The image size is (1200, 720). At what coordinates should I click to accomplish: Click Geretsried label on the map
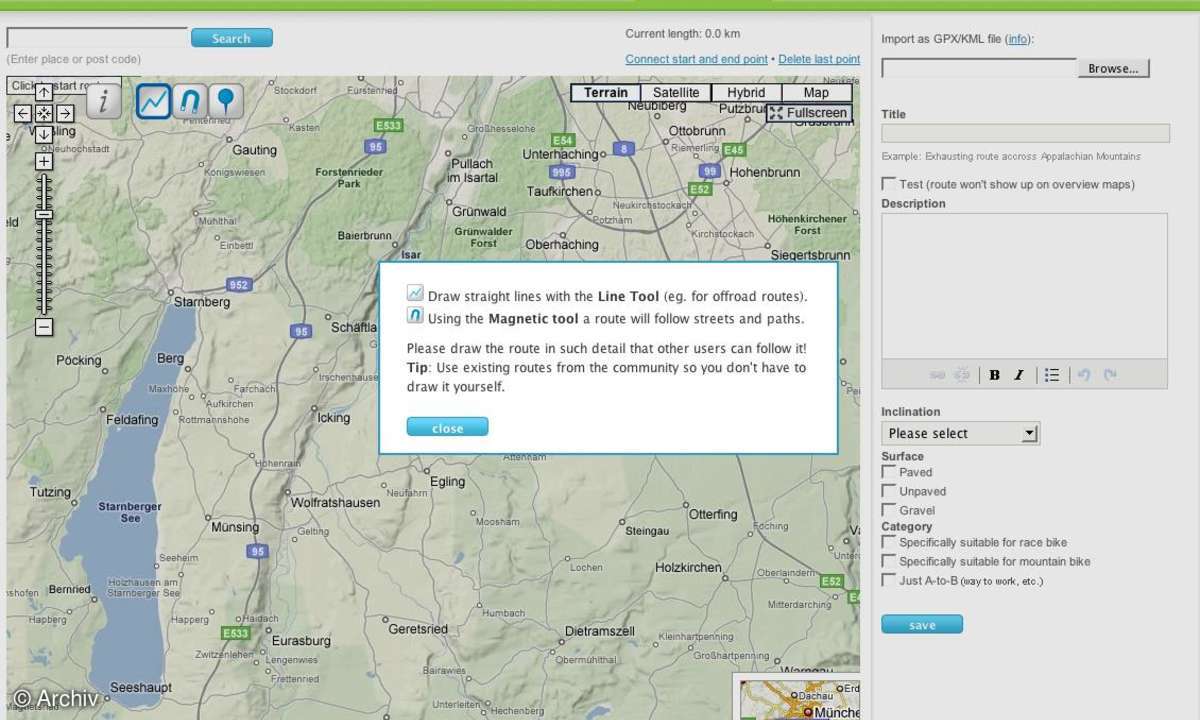(x=418, y=630)
